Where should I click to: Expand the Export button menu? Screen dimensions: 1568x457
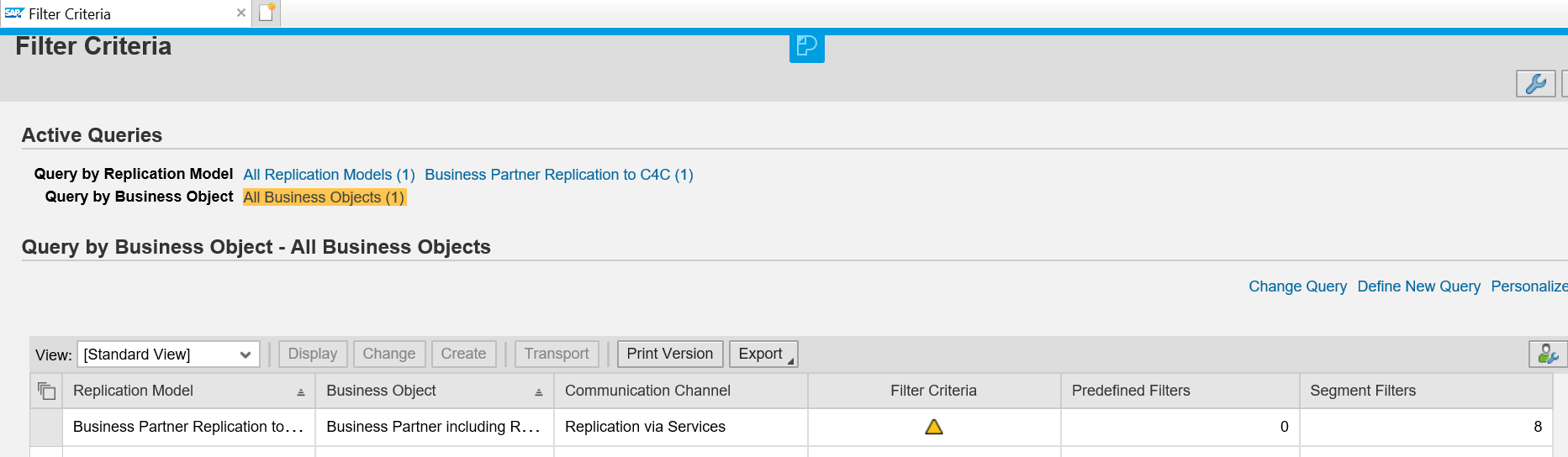(x=763, y=355)
